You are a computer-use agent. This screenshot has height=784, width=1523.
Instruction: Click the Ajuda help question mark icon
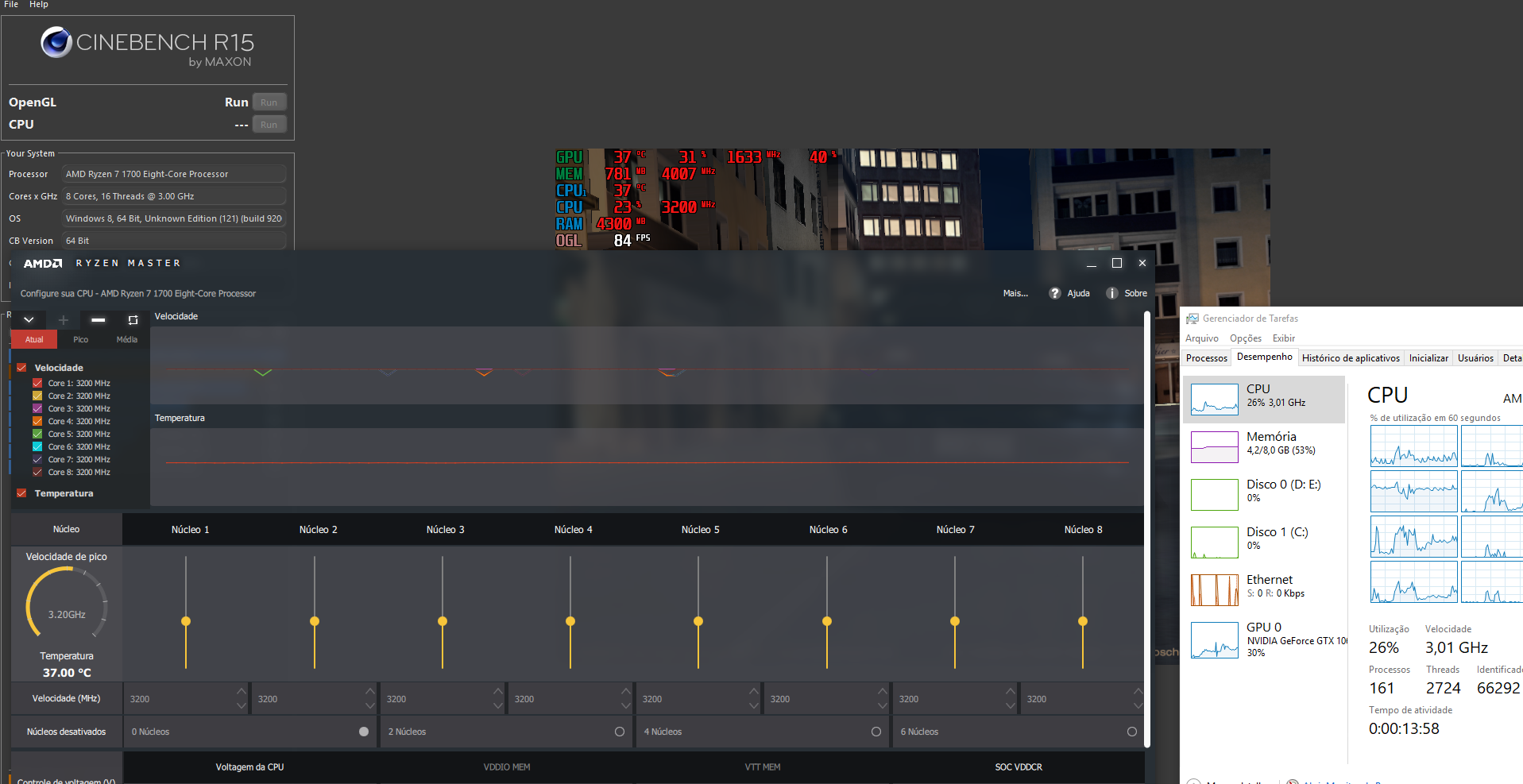[1055, 293]
